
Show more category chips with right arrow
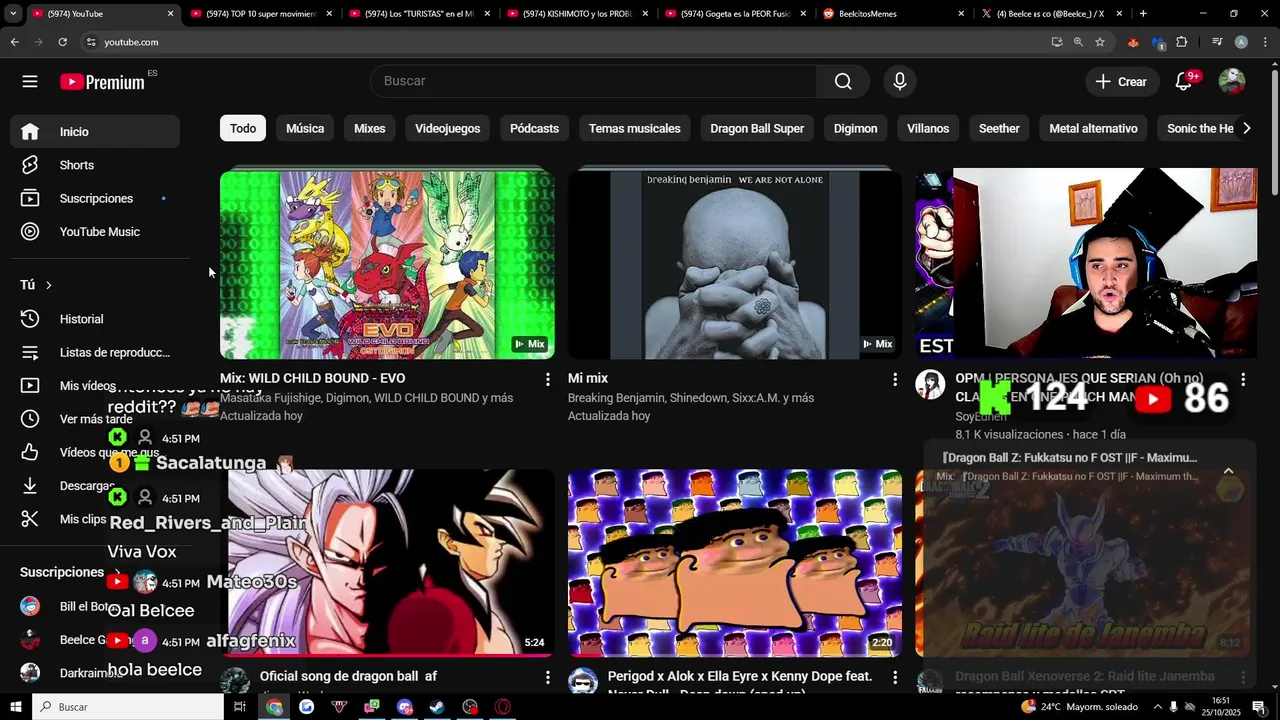tap(1246, 128)
